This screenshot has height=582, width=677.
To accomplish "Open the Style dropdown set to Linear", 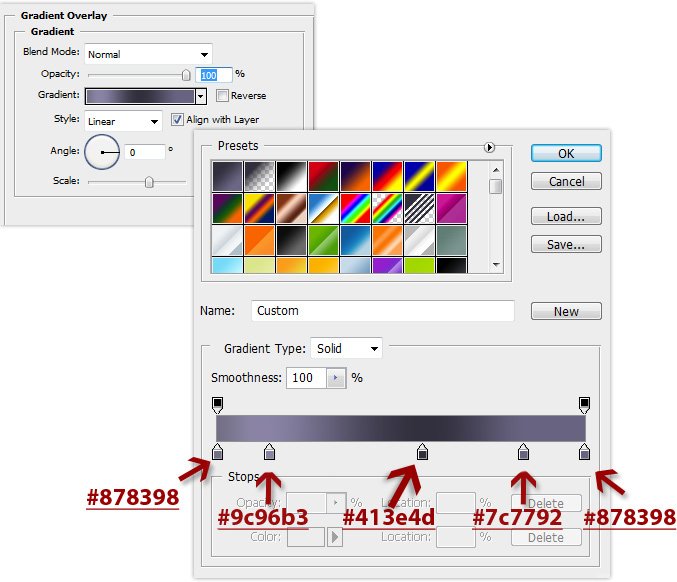I will click(123, 121).
